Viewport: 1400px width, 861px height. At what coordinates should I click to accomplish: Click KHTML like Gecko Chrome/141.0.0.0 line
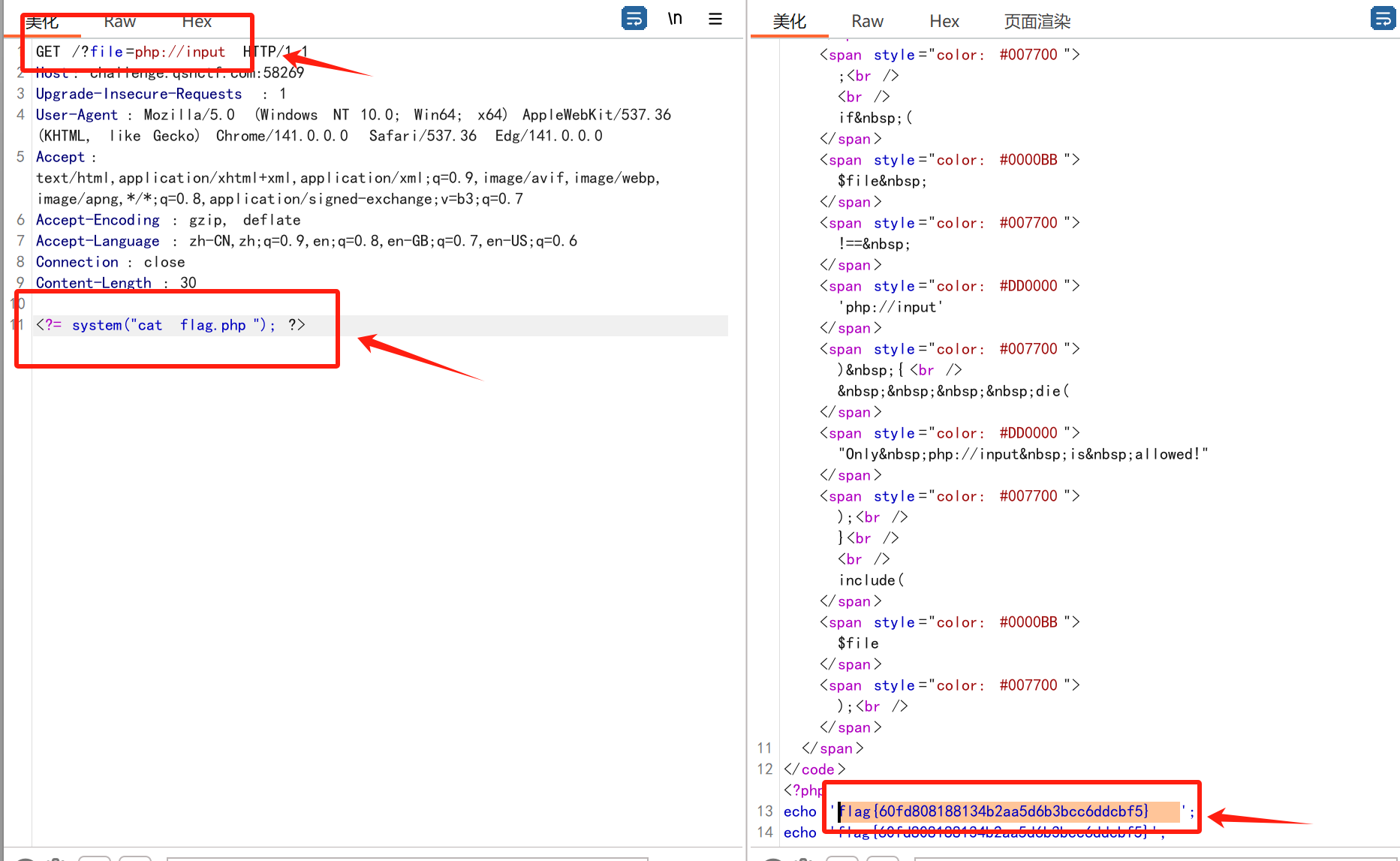[x=320, y=136]
